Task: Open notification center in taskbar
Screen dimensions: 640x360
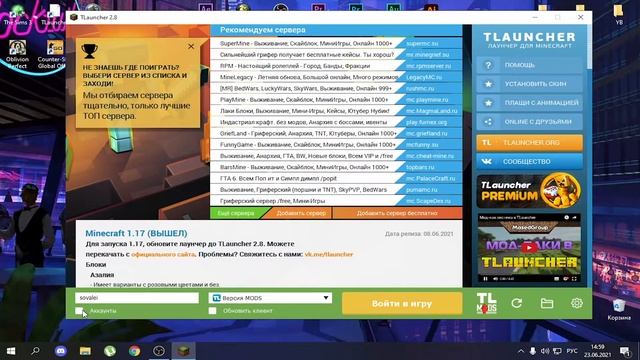Action: pyautogui.click(x=625, y=351)
